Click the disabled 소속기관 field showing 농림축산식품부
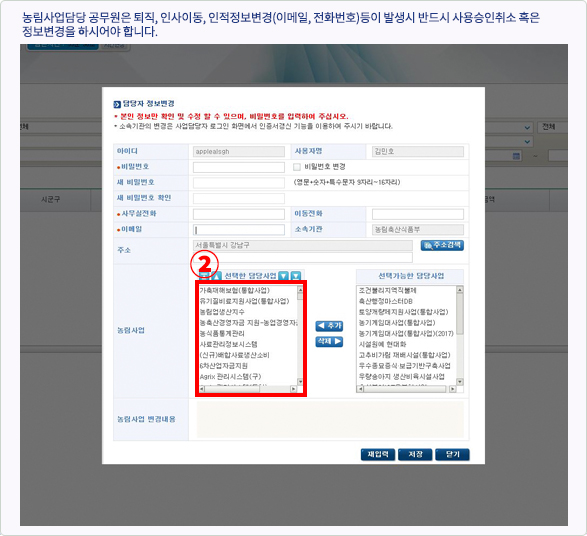The height and width of the screenshot is (536, 587). click(418, 230)
